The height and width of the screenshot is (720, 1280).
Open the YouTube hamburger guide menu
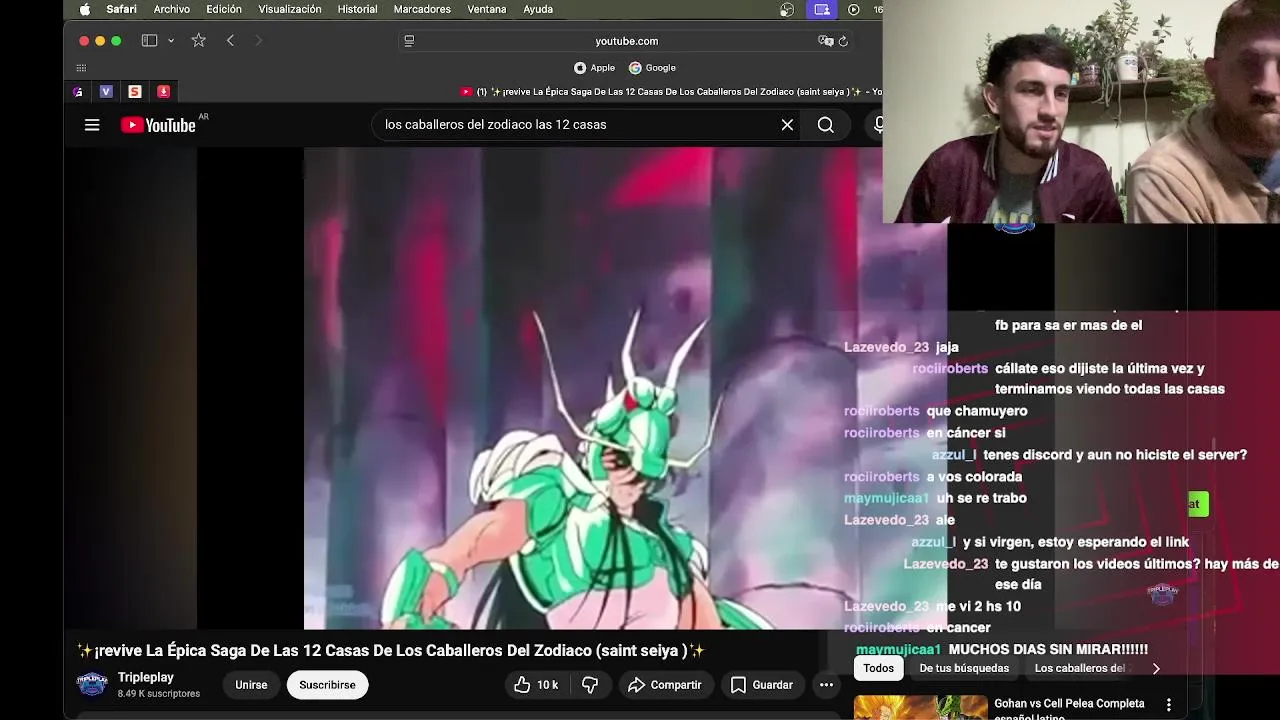point(92,125)
